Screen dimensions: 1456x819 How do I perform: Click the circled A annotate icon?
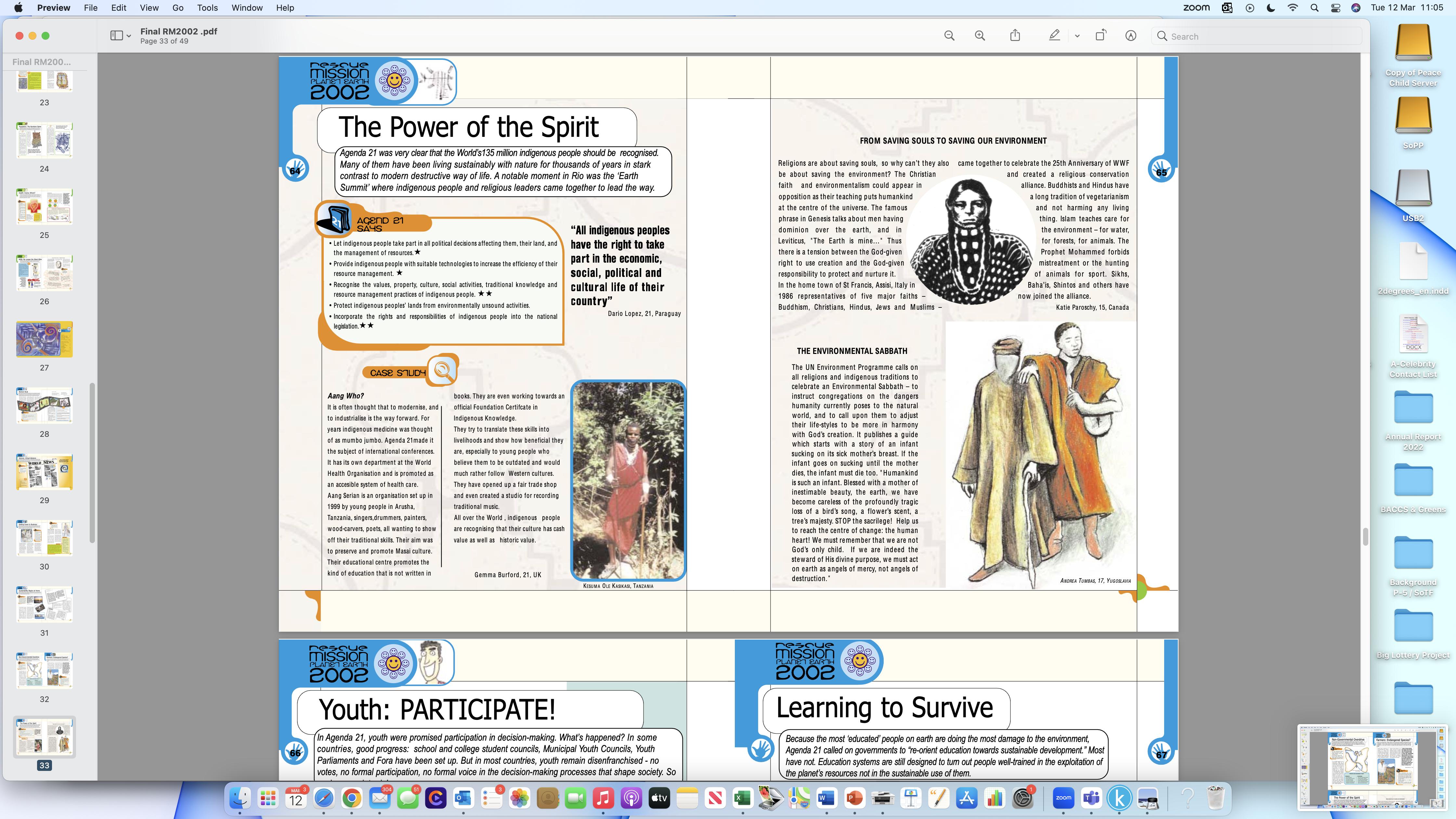(x=1130, y=36)
